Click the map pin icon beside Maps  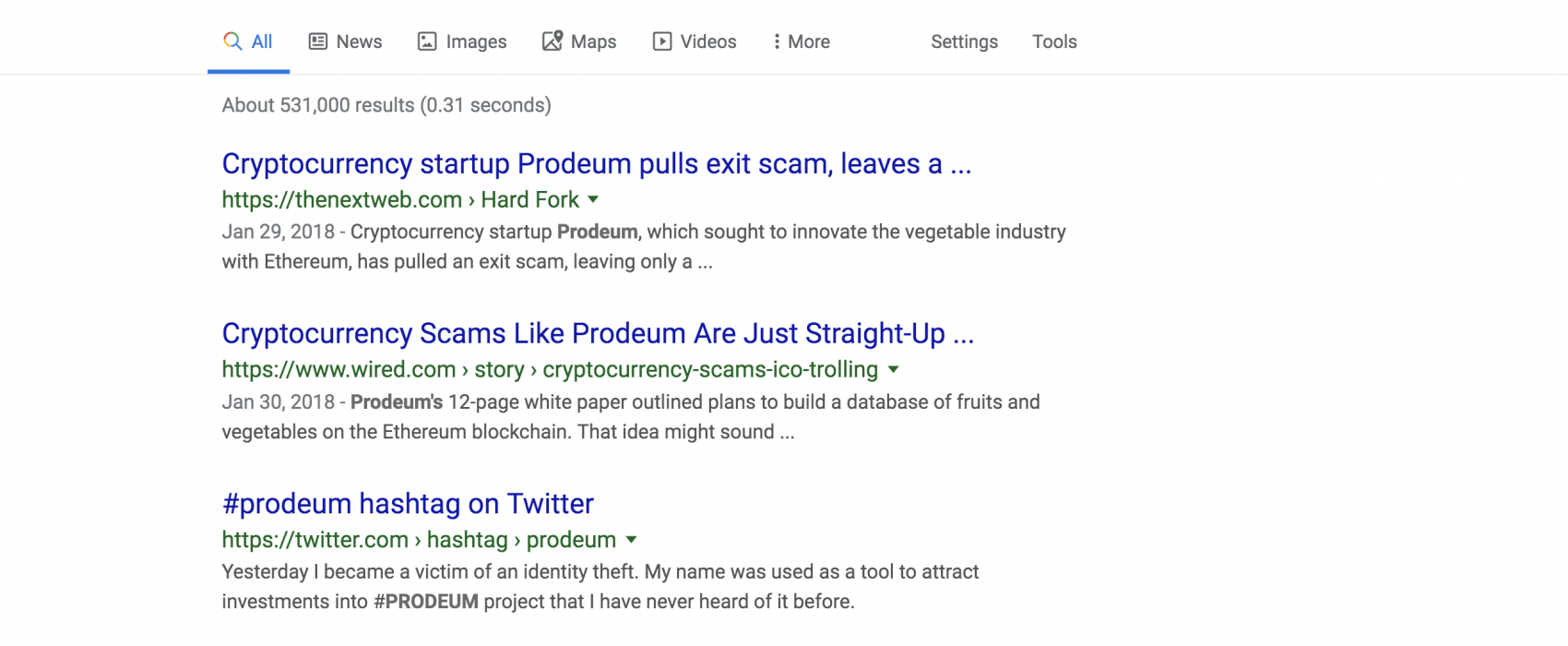coord(552,41)
